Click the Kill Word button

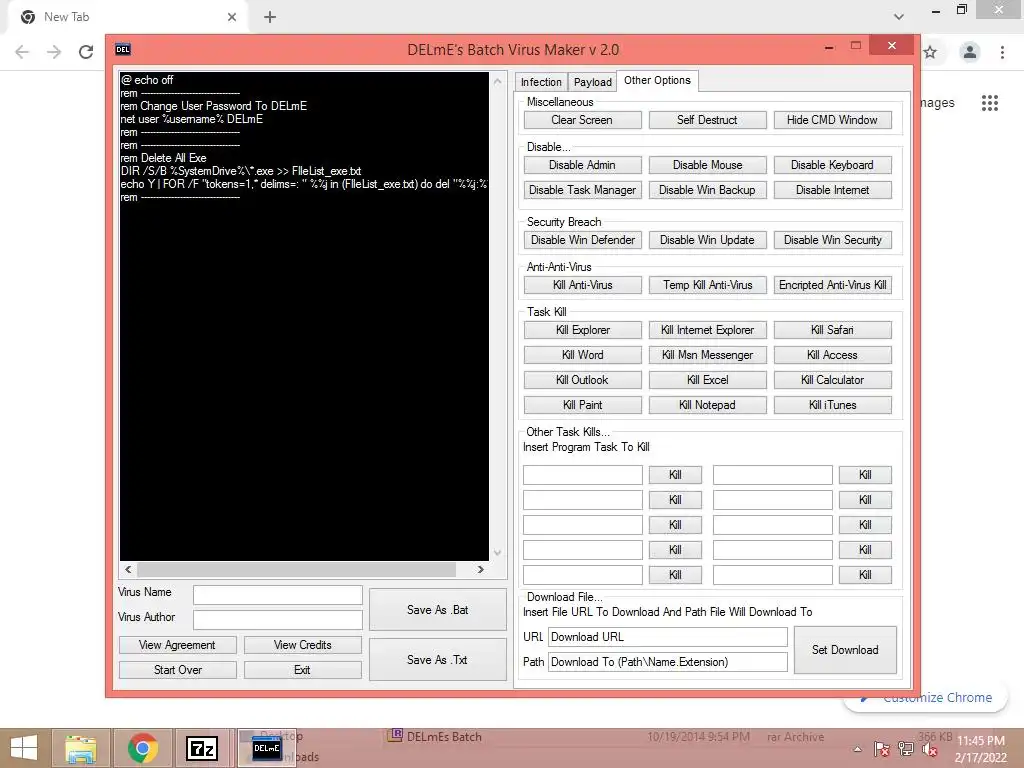(x=582, y=355)
